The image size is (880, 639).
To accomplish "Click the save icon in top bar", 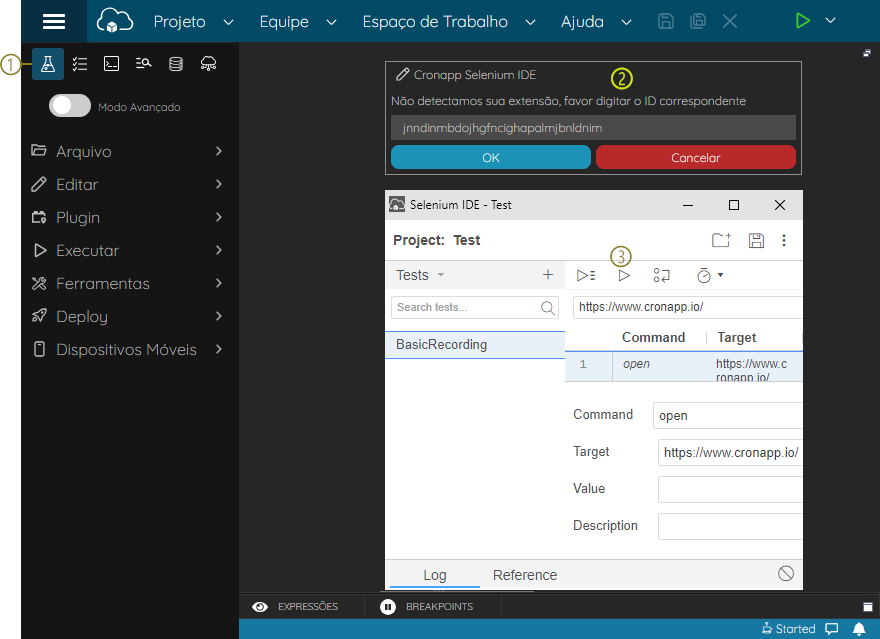I will [666, 21].
